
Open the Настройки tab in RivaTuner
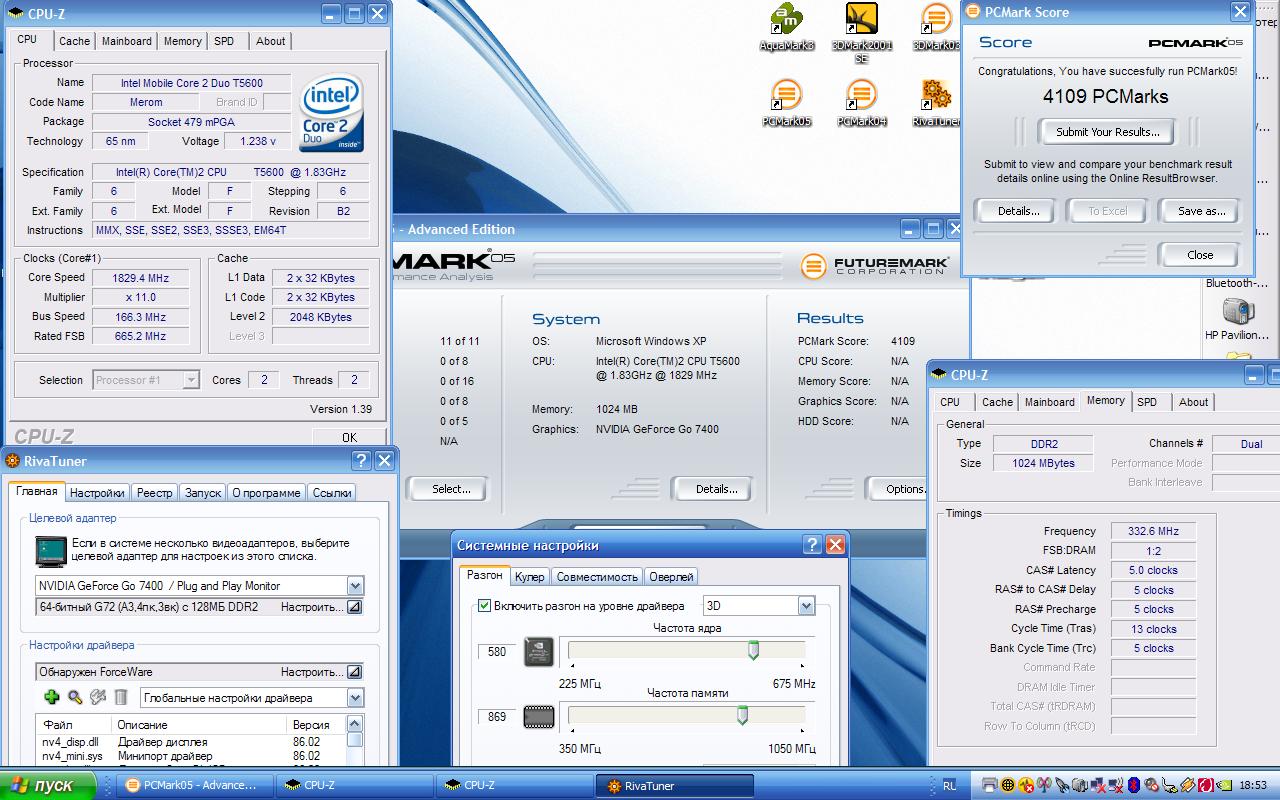[97, 493]
